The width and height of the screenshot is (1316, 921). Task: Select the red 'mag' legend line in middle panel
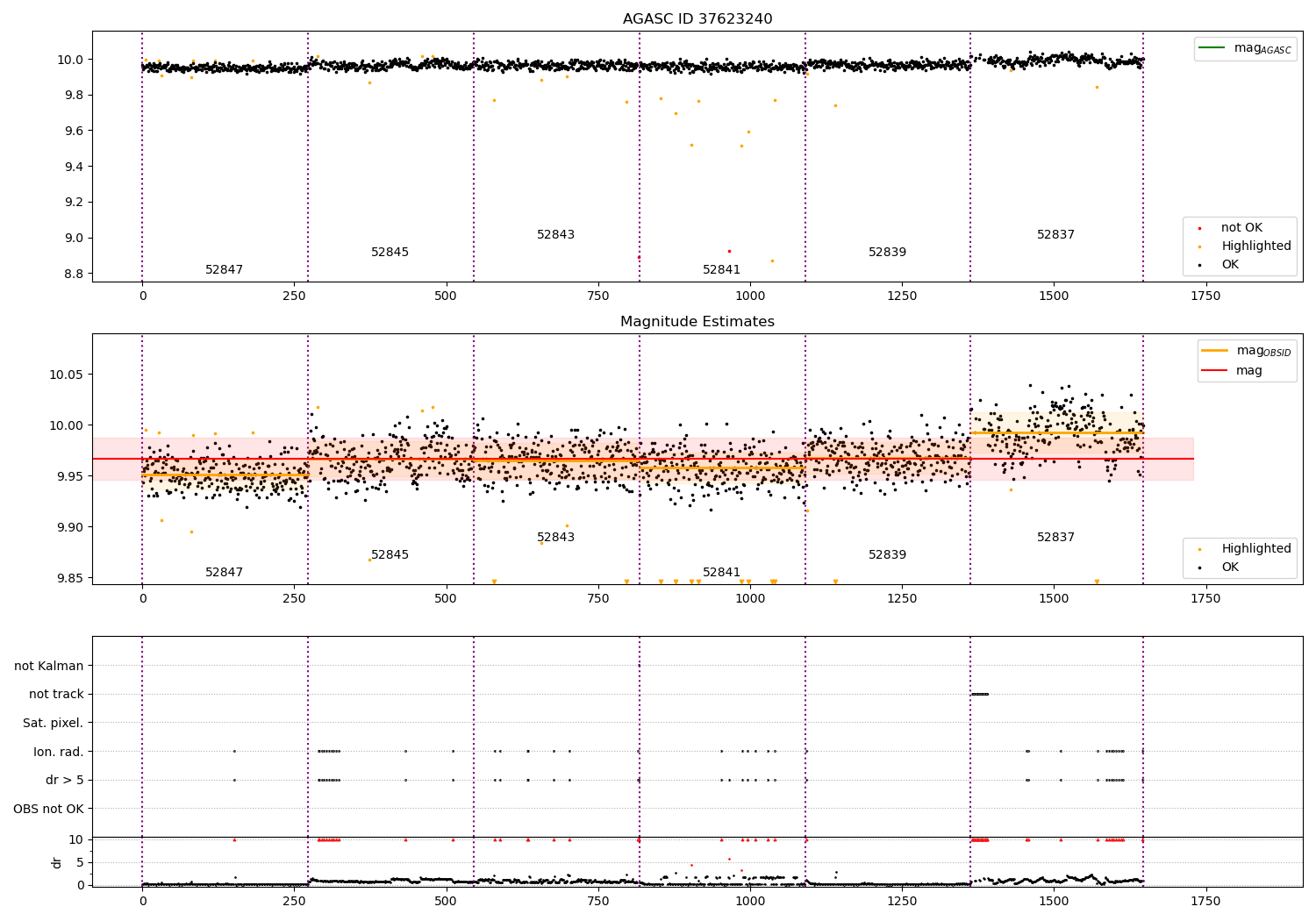pos(1215,370)
